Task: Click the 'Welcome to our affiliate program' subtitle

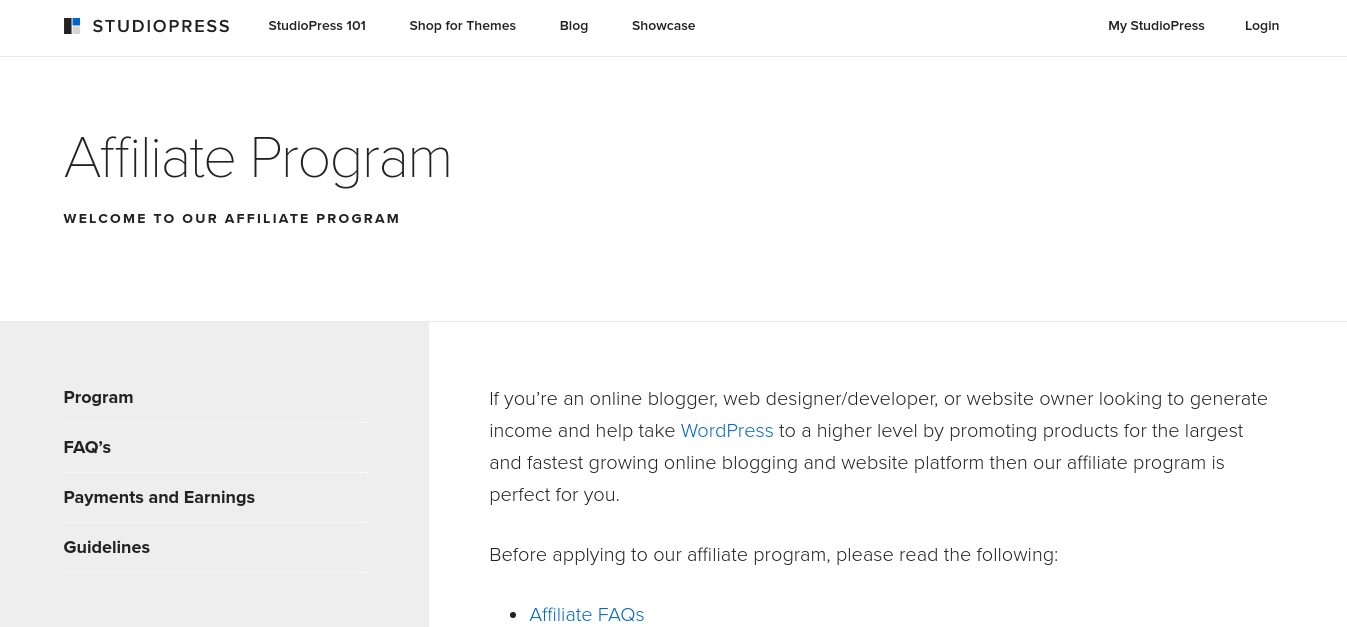Action: pyautogui.click(x=232, y=219)
